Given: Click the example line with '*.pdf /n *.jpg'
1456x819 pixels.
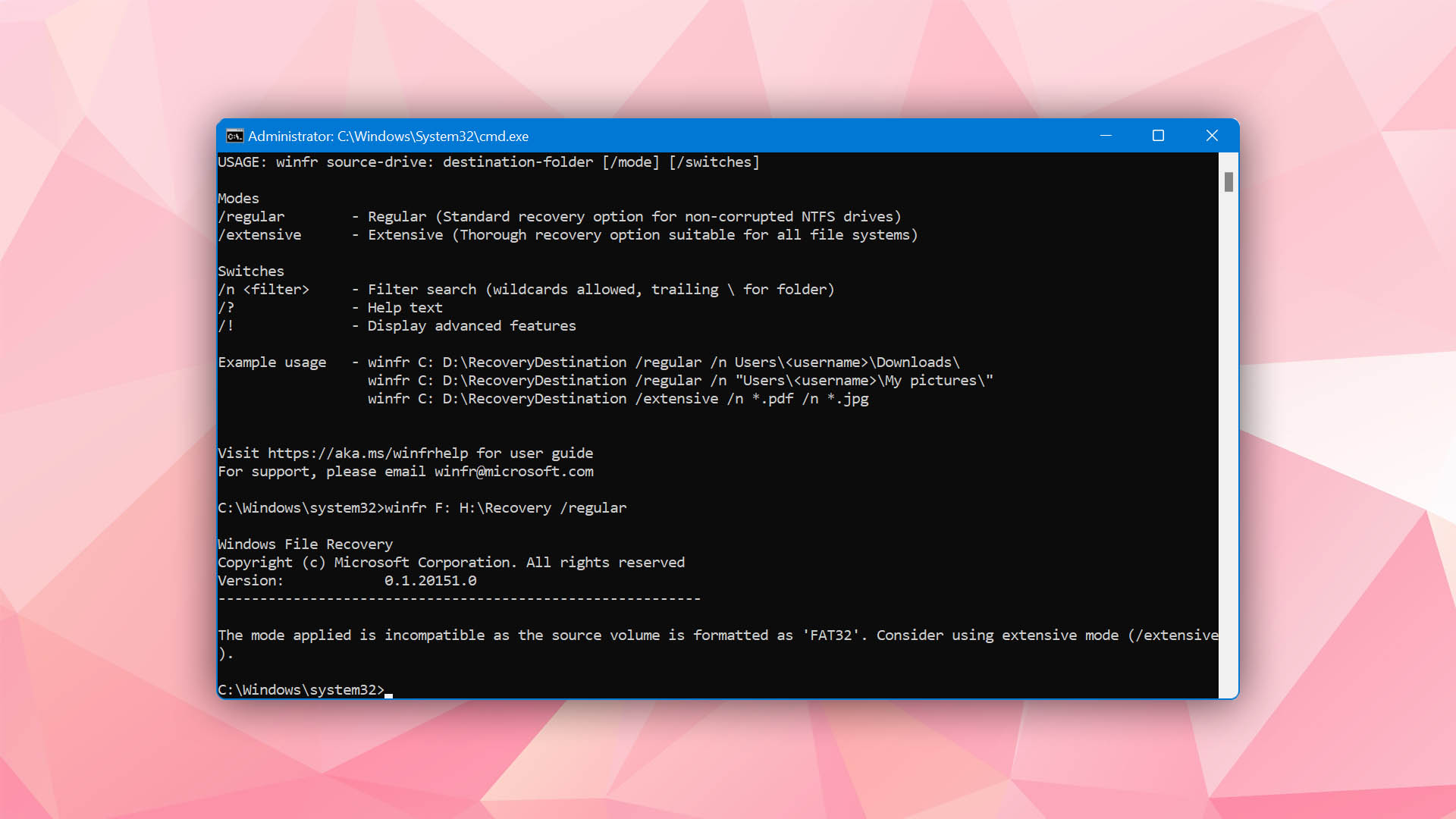Looking at the screenshot, I should tap(618, 399).
